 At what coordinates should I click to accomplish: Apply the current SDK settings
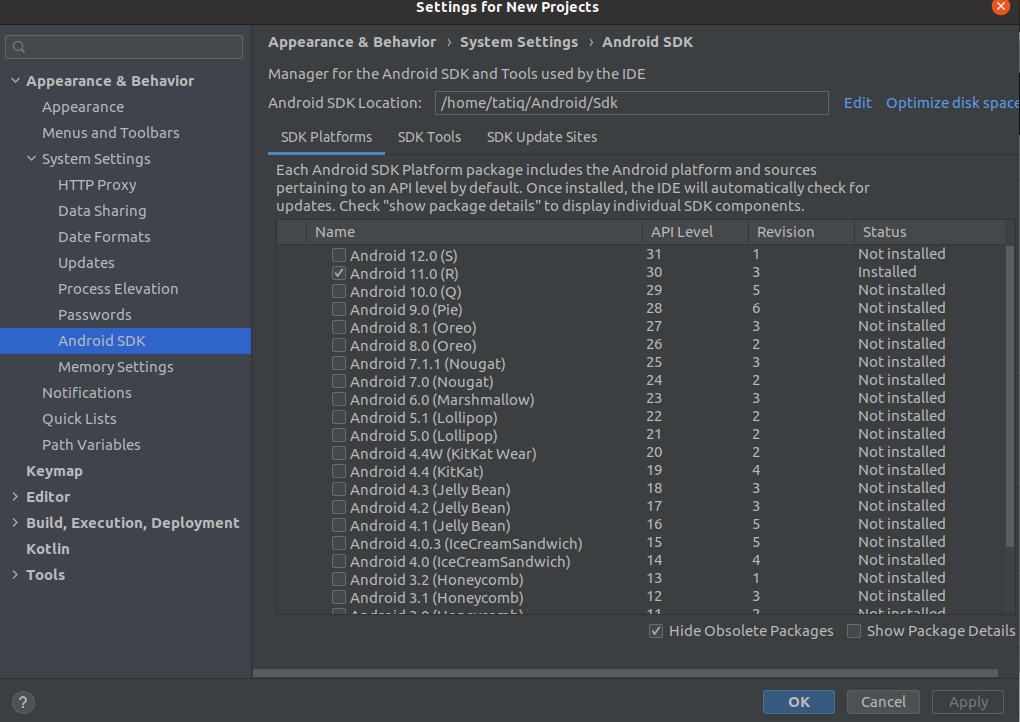(967, 701)
